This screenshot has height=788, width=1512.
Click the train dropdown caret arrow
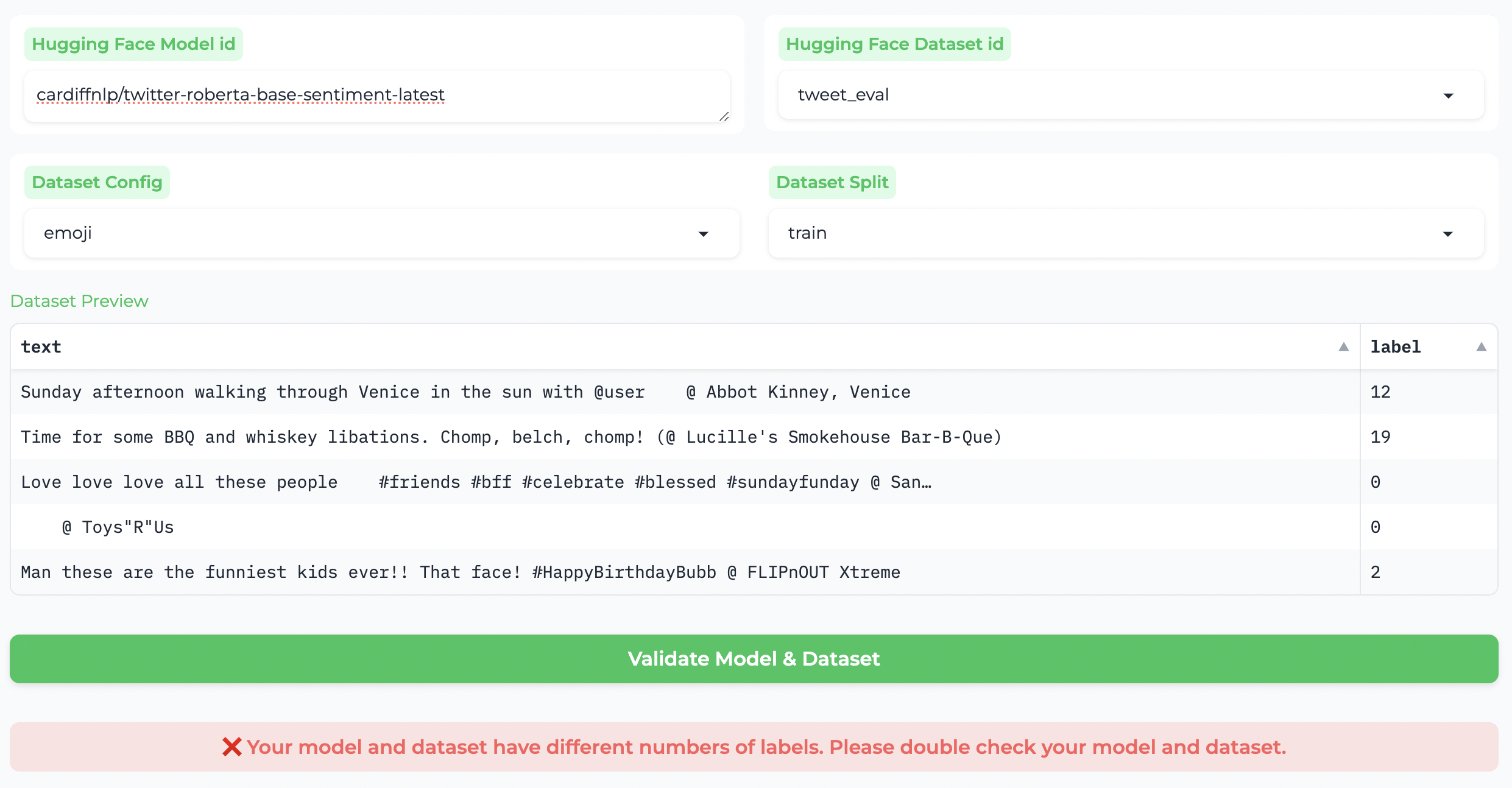click(x=1448, y=234)
